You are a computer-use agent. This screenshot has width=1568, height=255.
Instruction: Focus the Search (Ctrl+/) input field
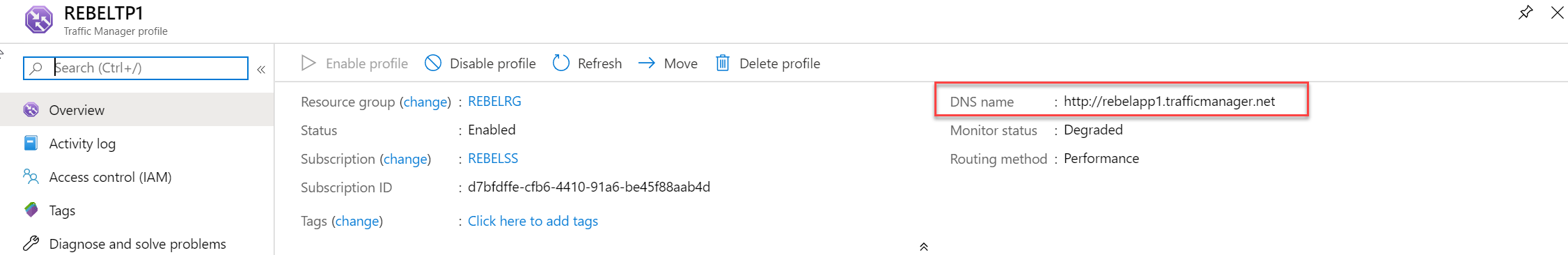point(136,68)
